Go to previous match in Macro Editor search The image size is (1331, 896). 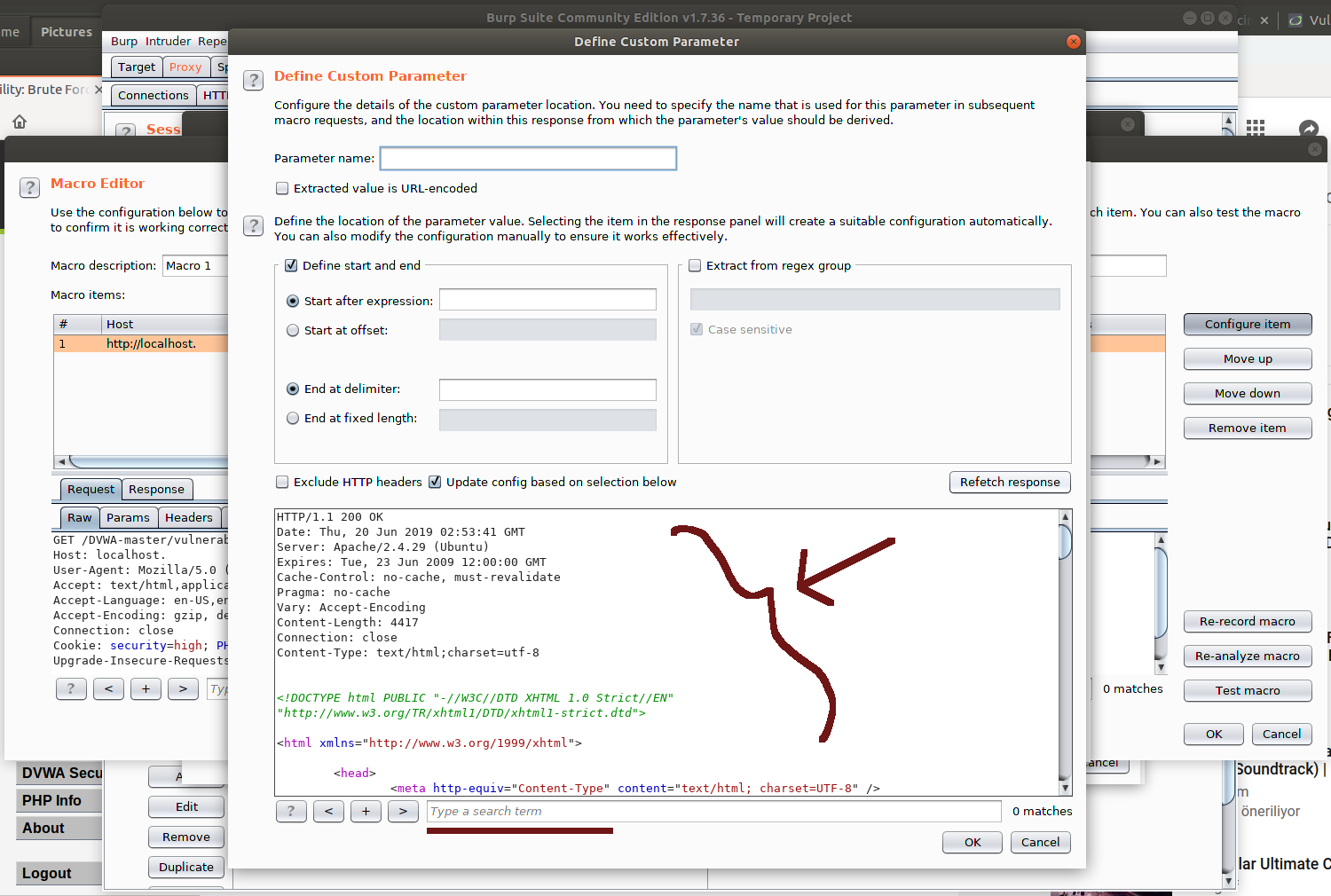point(108,688)
